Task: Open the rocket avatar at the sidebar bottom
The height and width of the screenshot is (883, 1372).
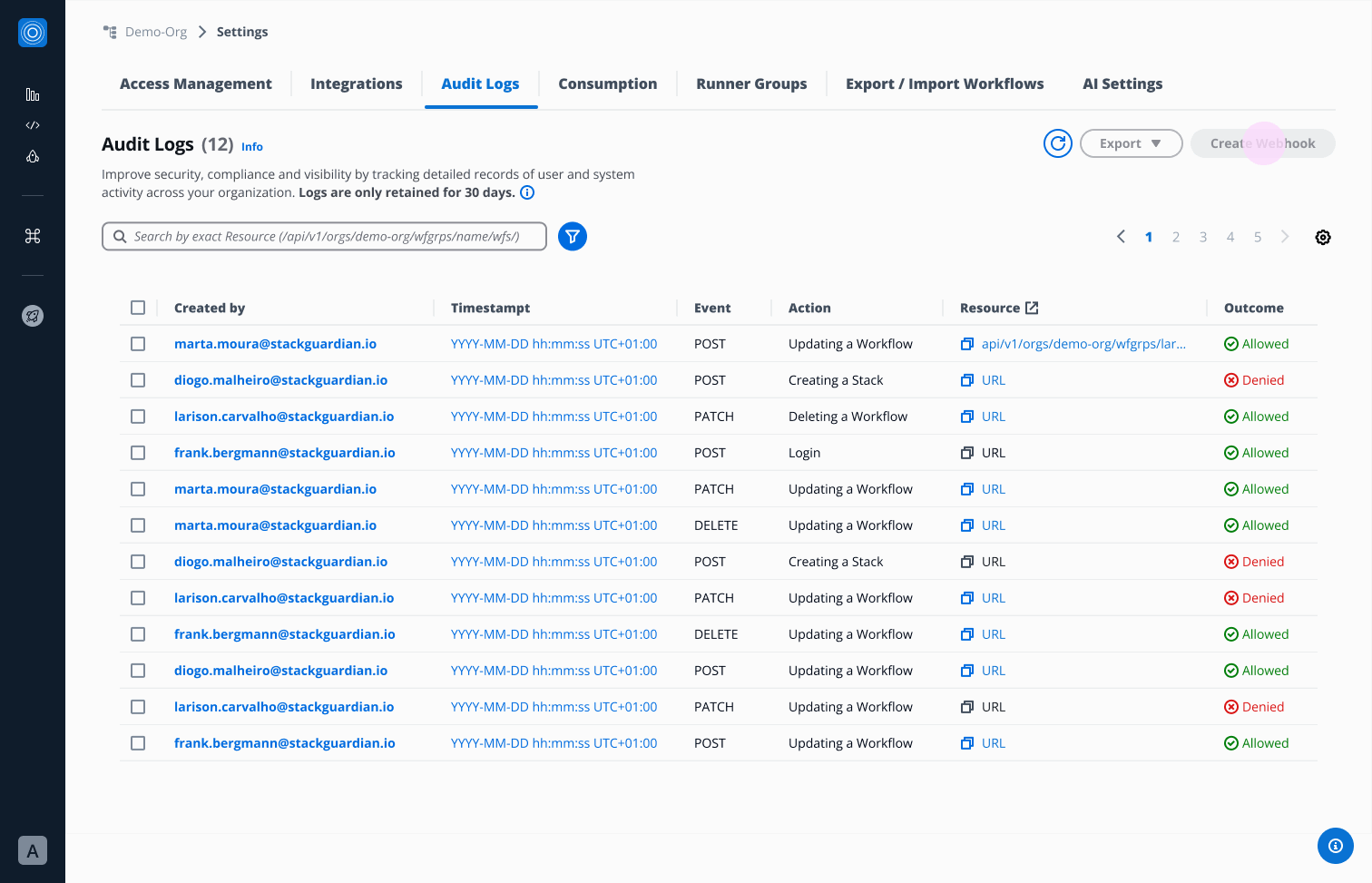Action: pos(33,316)
